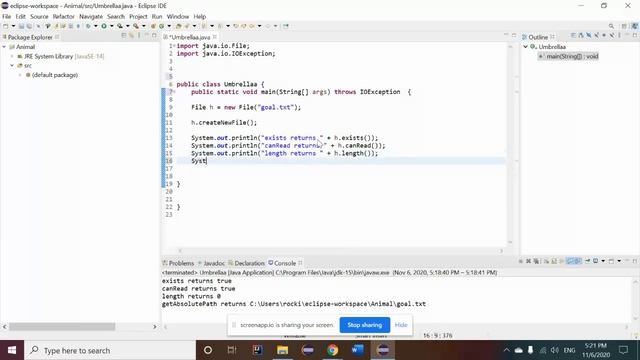Image resolution: width=640 pixels, height=360 pixels.
Task: Click the Type here to search box
Action: coord(110,350)
